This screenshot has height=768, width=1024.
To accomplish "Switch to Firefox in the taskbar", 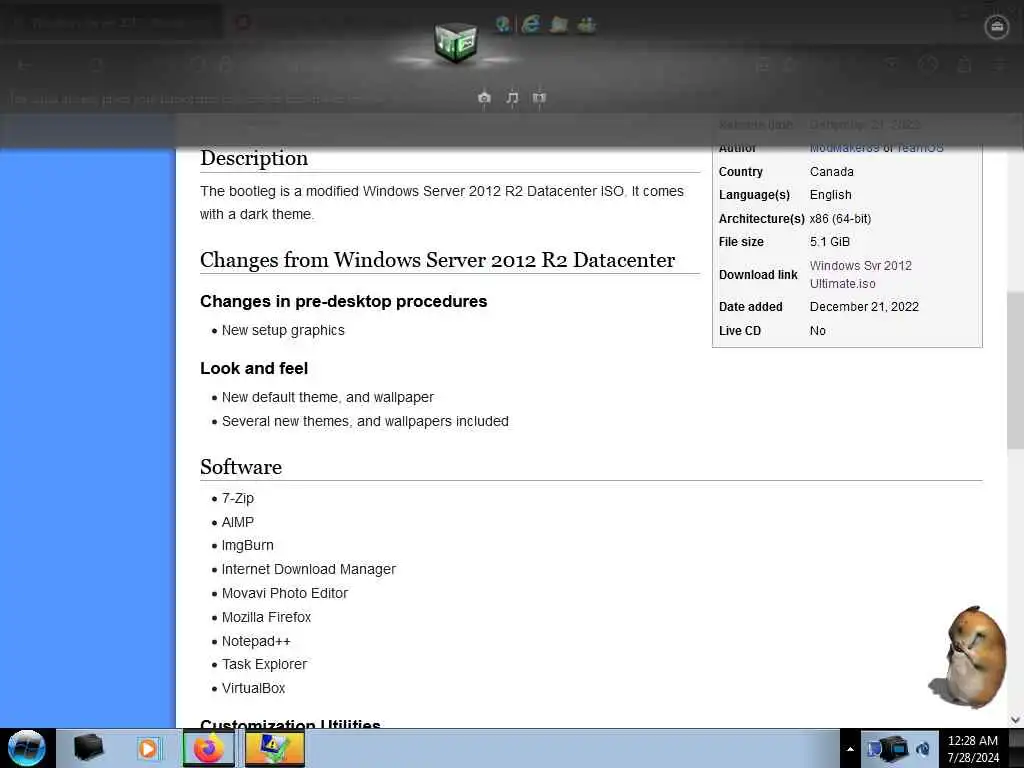I will (208, 748).
